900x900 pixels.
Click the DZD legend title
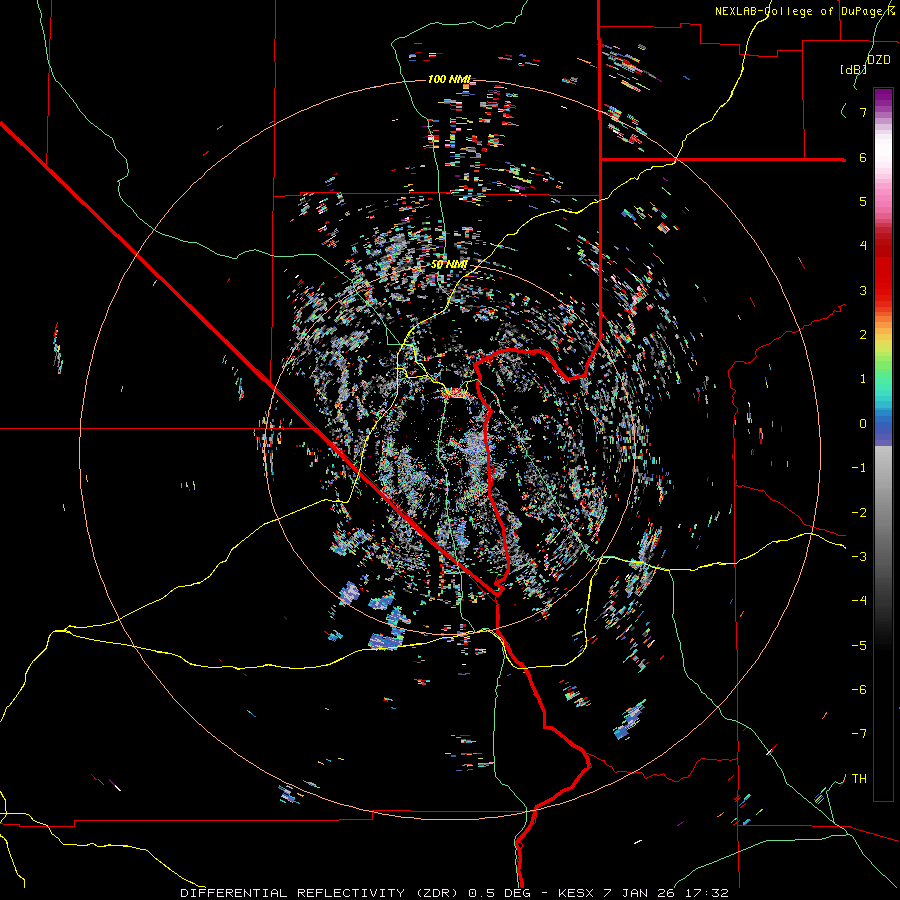(878, 59)
